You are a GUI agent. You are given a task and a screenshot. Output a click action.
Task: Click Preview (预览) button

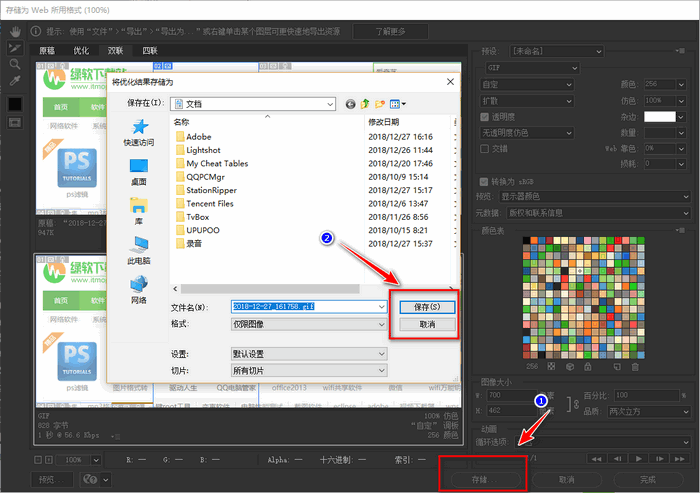pos(52,480)
